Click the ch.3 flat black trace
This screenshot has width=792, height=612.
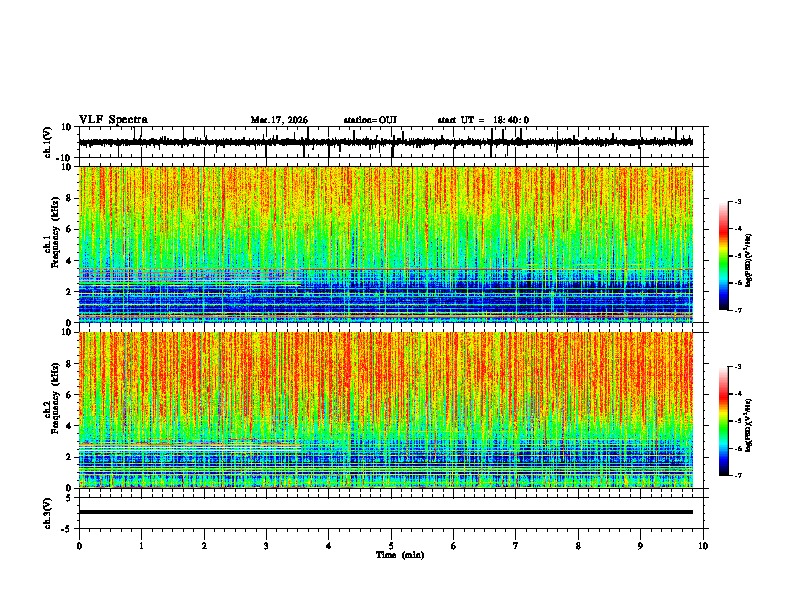point(385,512)
